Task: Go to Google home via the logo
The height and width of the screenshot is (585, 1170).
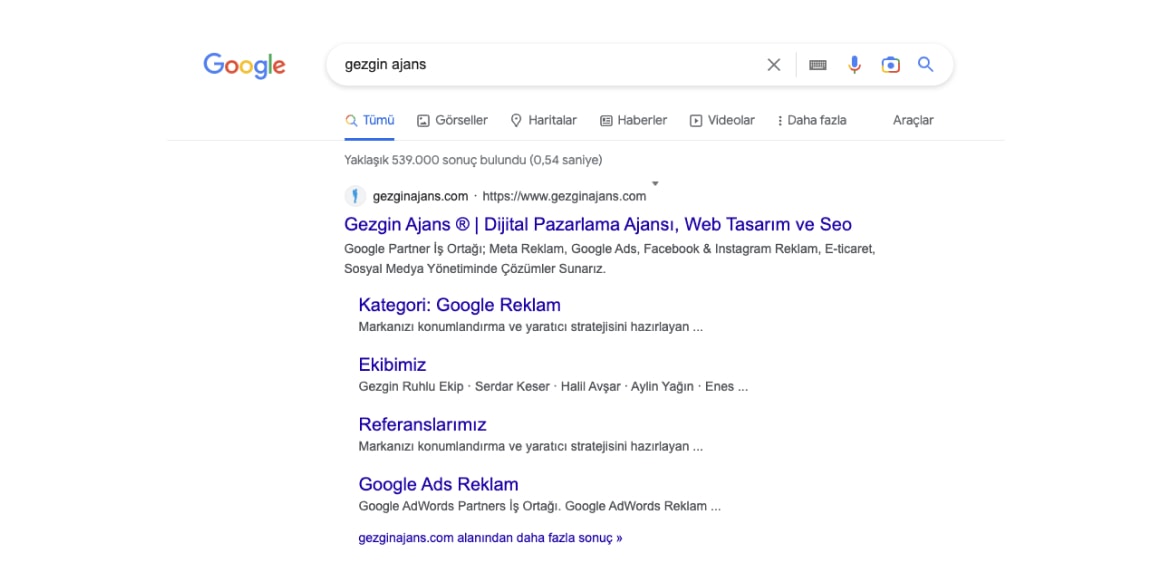Action: [x=244, y=66]
